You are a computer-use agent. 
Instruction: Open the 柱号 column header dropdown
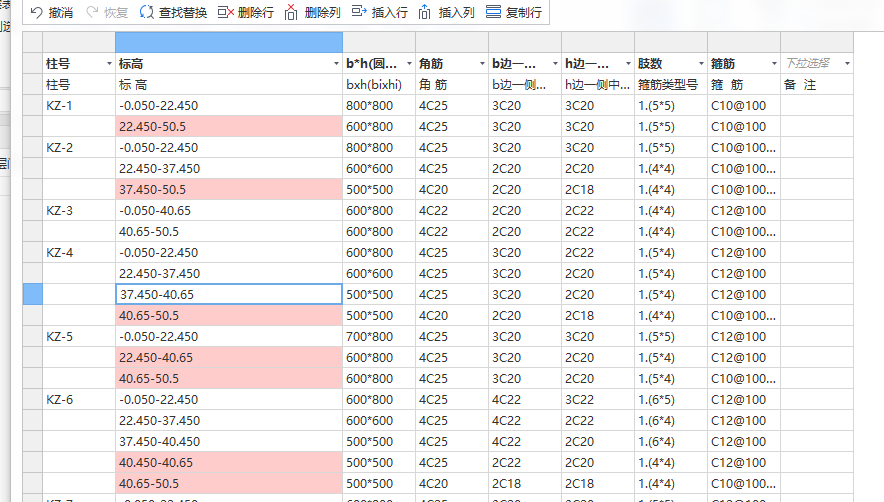pyautogui.click(x=109, y=64)
